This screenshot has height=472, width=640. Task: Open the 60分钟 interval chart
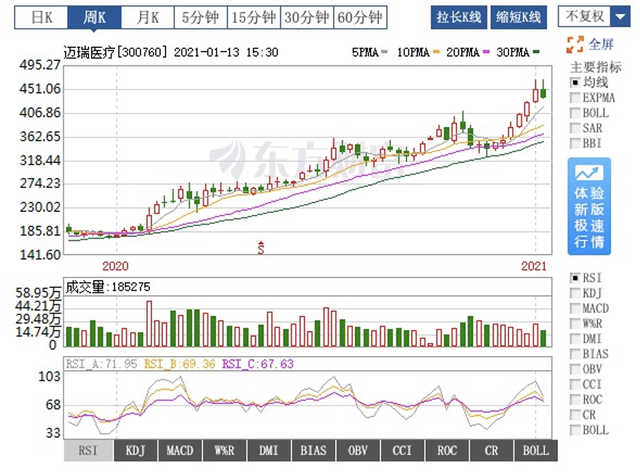tap(359, 17)
